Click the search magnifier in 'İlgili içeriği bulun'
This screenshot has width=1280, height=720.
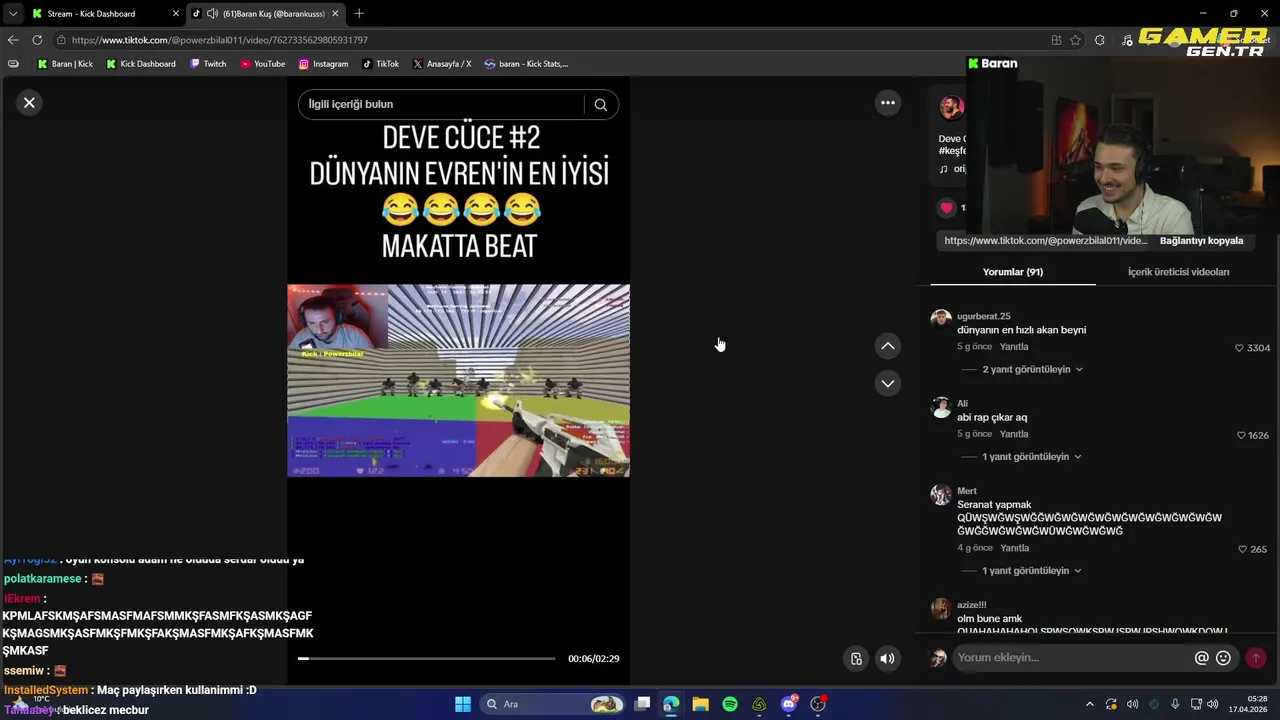click(x=600, y=104)
